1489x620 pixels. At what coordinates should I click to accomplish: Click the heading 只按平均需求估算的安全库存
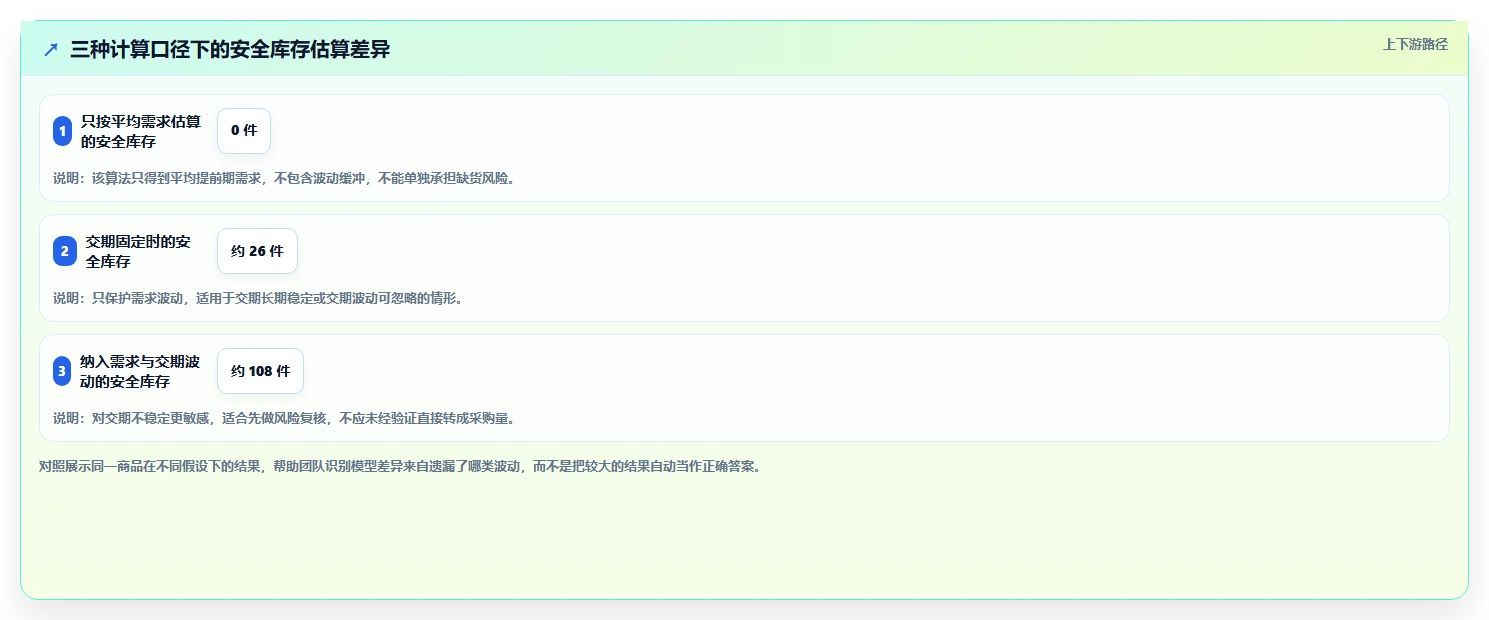point(141,131)
